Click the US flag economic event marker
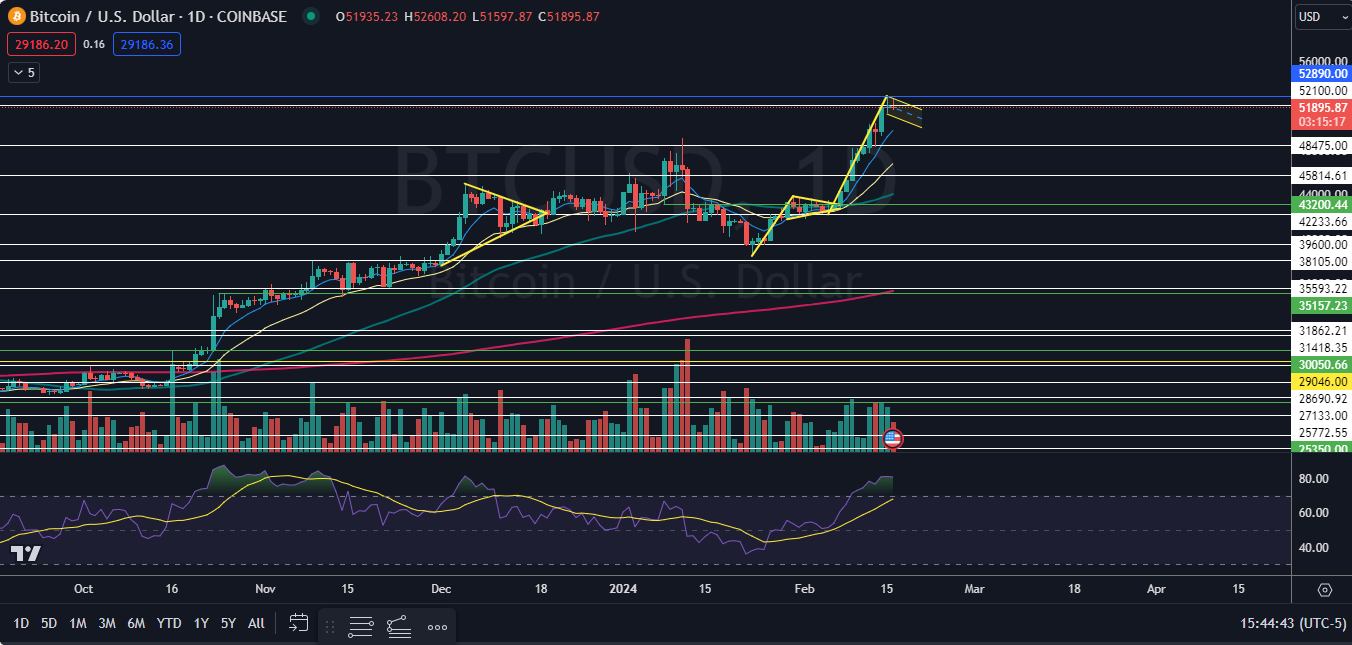Viewport: 1352px width, 645px height. pyautogui.click(x=894, y=438)
